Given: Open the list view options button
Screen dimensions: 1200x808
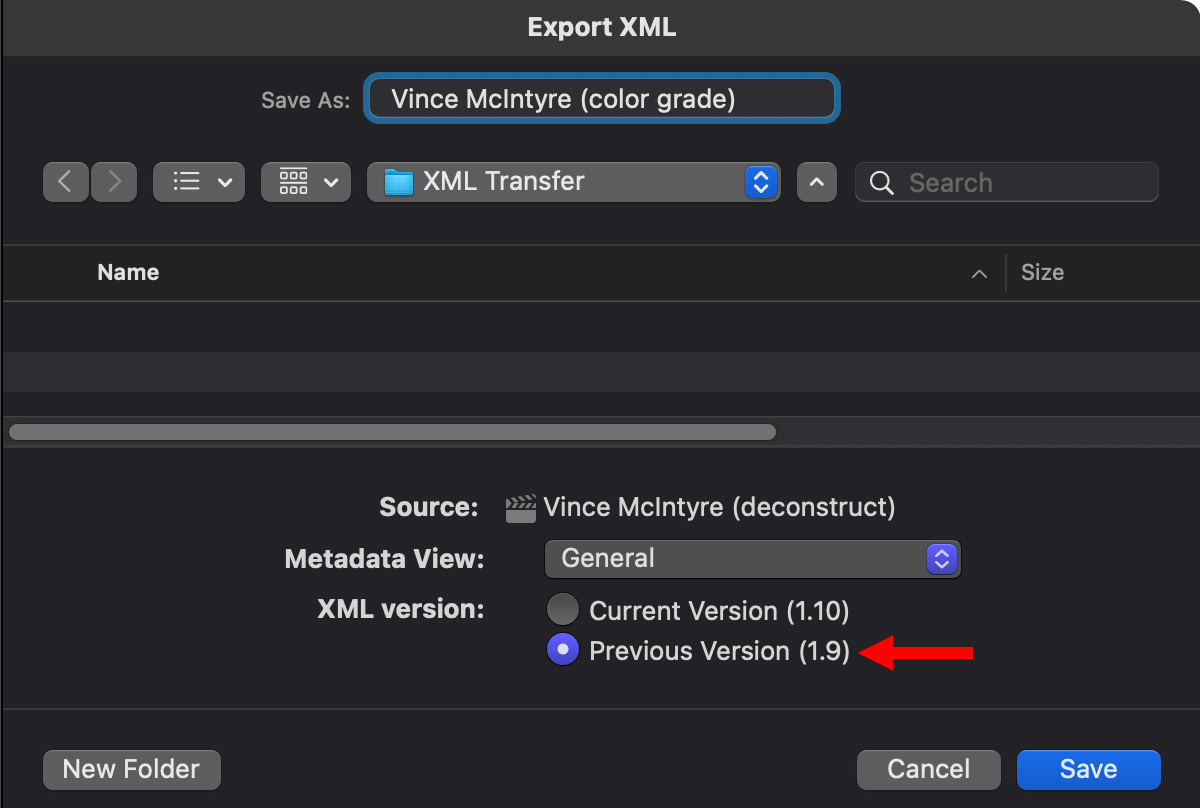Looking at the screenshot, I should (x=199, y=182).
